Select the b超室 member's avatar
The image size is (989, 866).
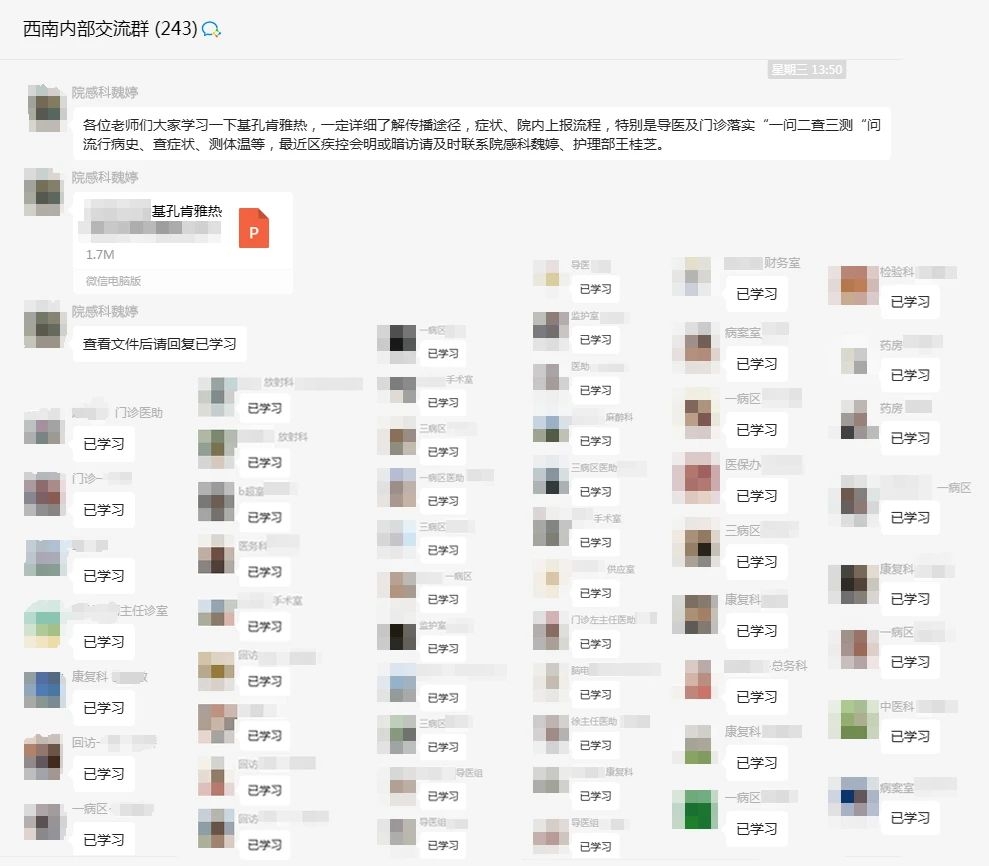click(216, 501)
